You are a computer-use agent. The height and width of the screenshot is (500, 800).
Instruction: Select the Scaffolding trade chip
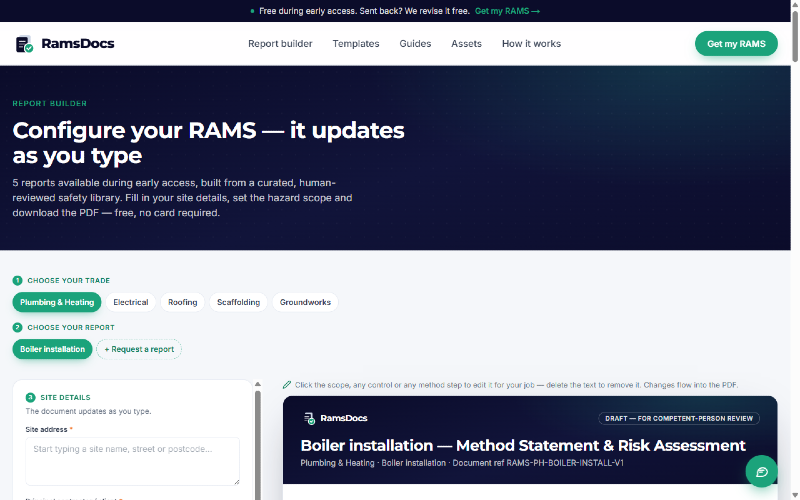coord(238,302)
